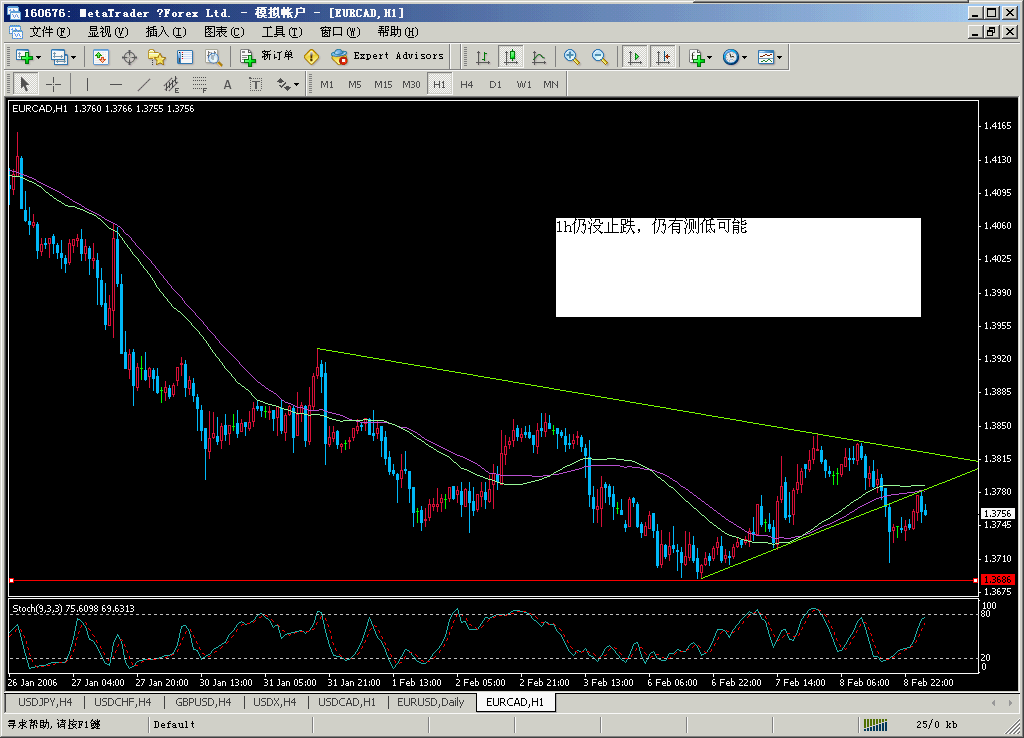Zoom in on the chart
The image size is (1024, 738).
(x=572, y=57)
